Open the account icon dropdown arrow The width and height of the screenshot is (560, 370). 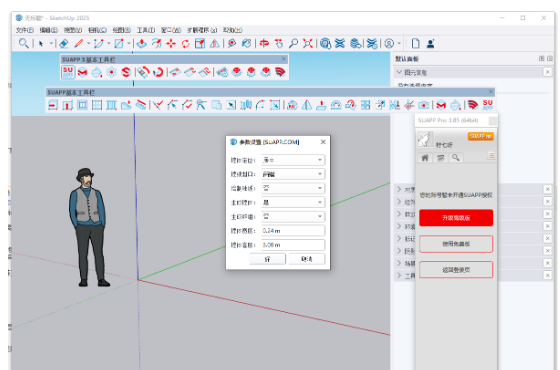[x=399, y=44]
